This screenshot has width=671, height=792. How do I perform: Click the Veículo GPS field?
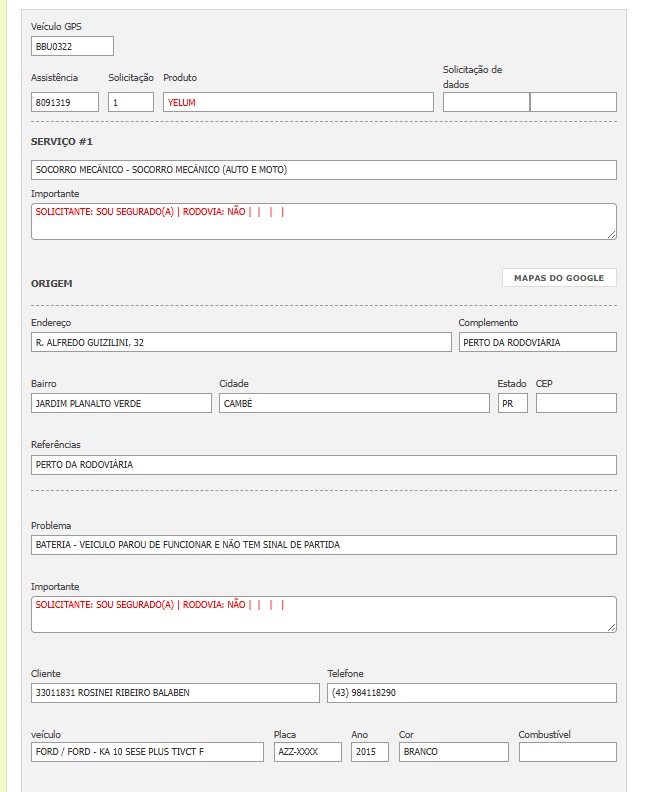pyautogui.click(x=72, y=46)
